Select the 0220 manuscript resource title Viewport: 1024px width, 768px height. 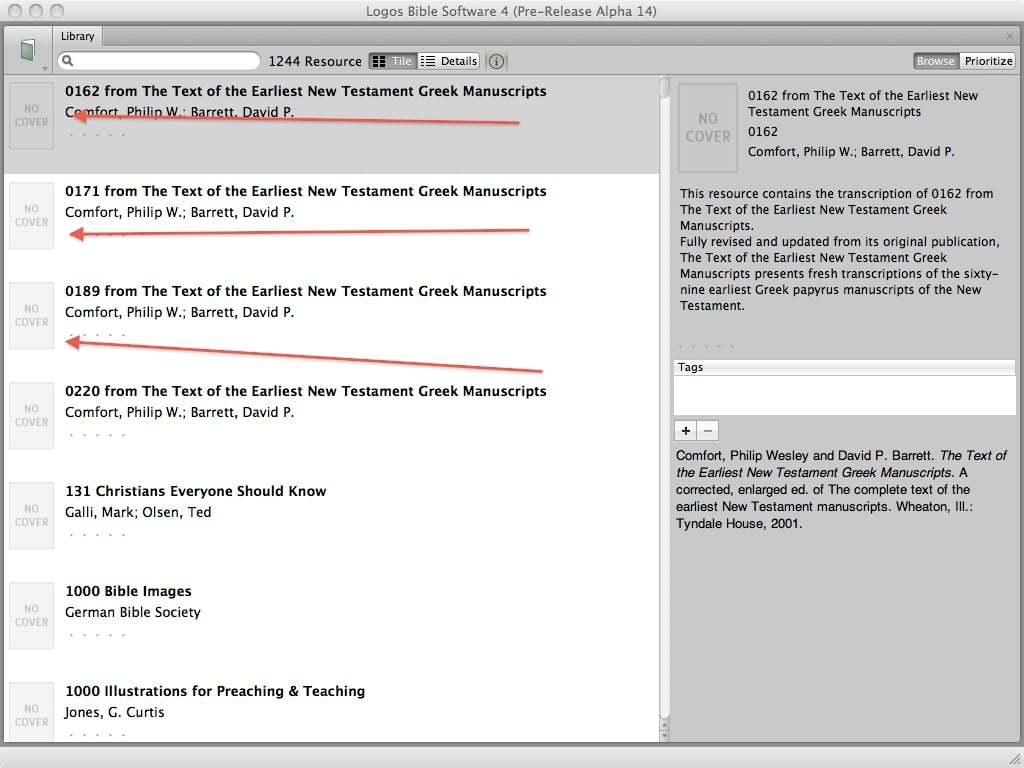306,391
